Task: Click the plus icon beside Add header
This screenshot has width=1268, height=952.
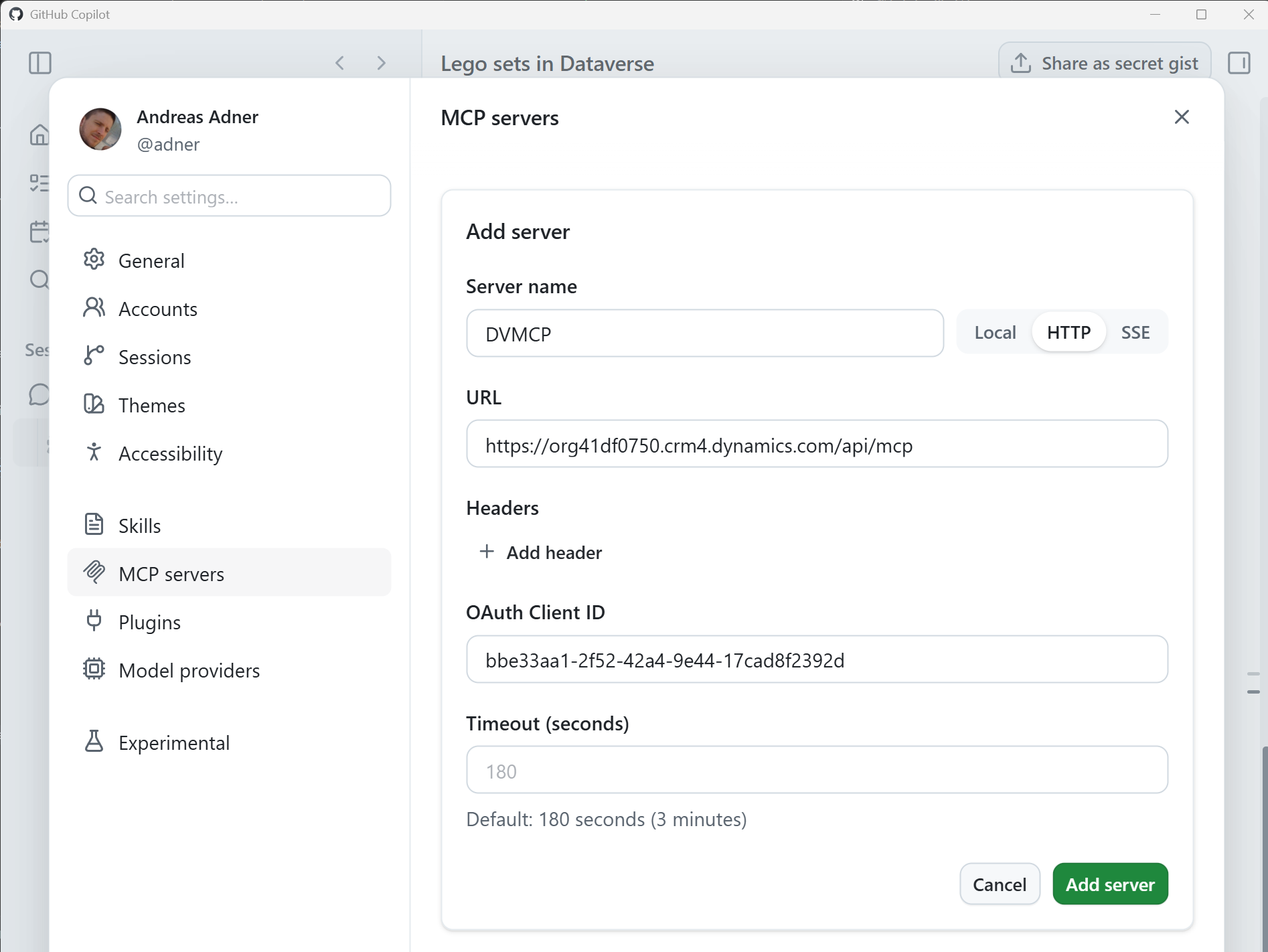Action: point(487,552)
